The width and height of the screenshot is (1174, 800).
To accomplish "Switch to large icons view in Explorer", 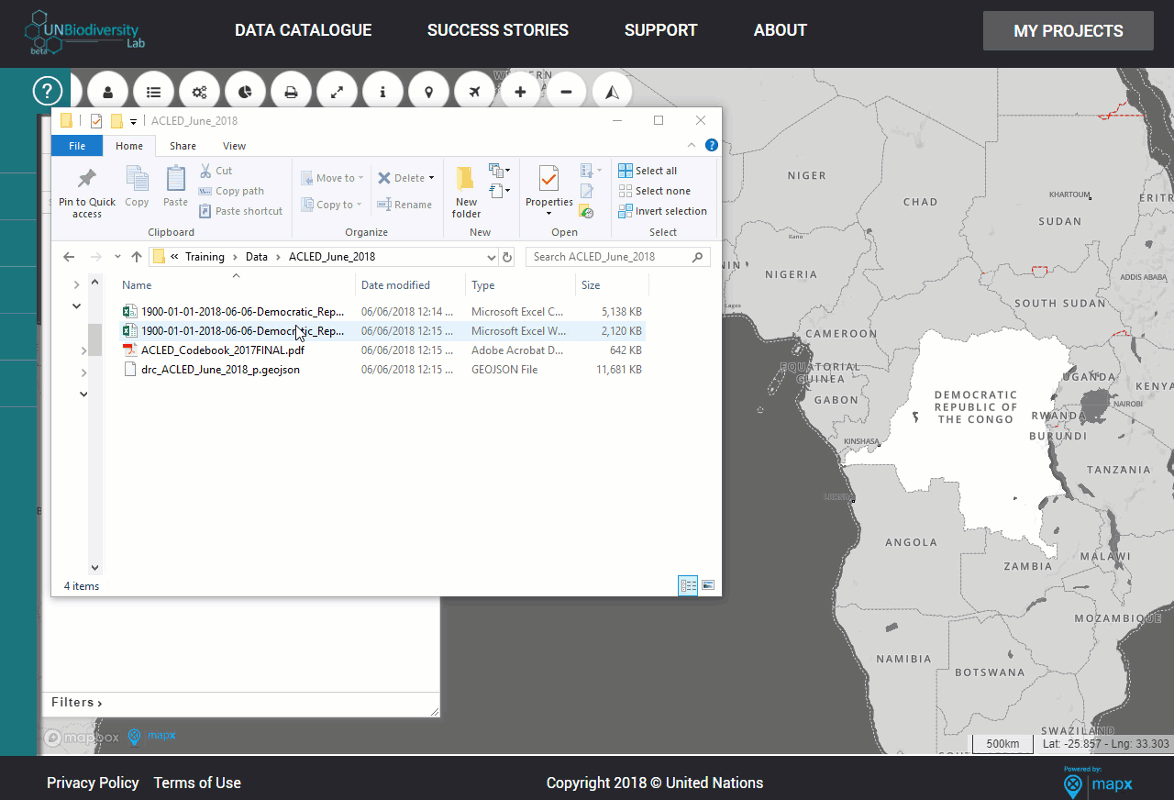I will 708,586.
